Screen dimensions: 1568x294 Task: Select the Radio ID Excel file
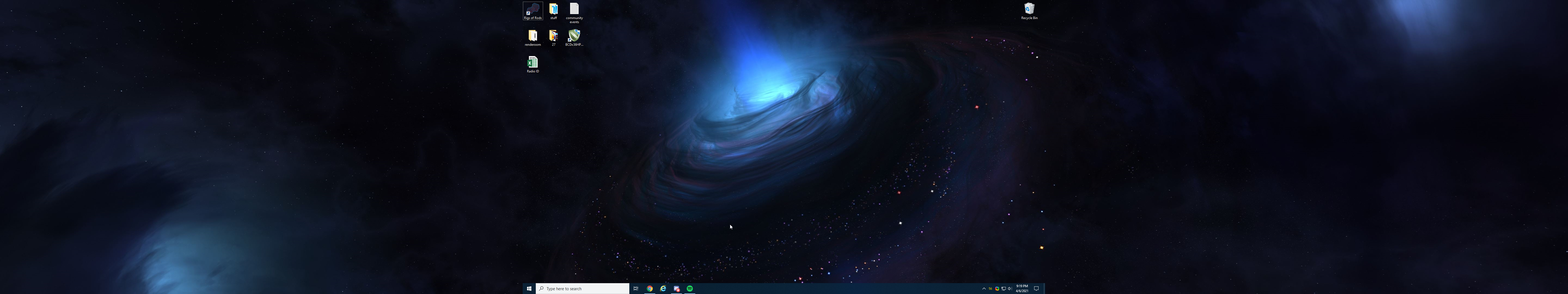click(533, 63)
